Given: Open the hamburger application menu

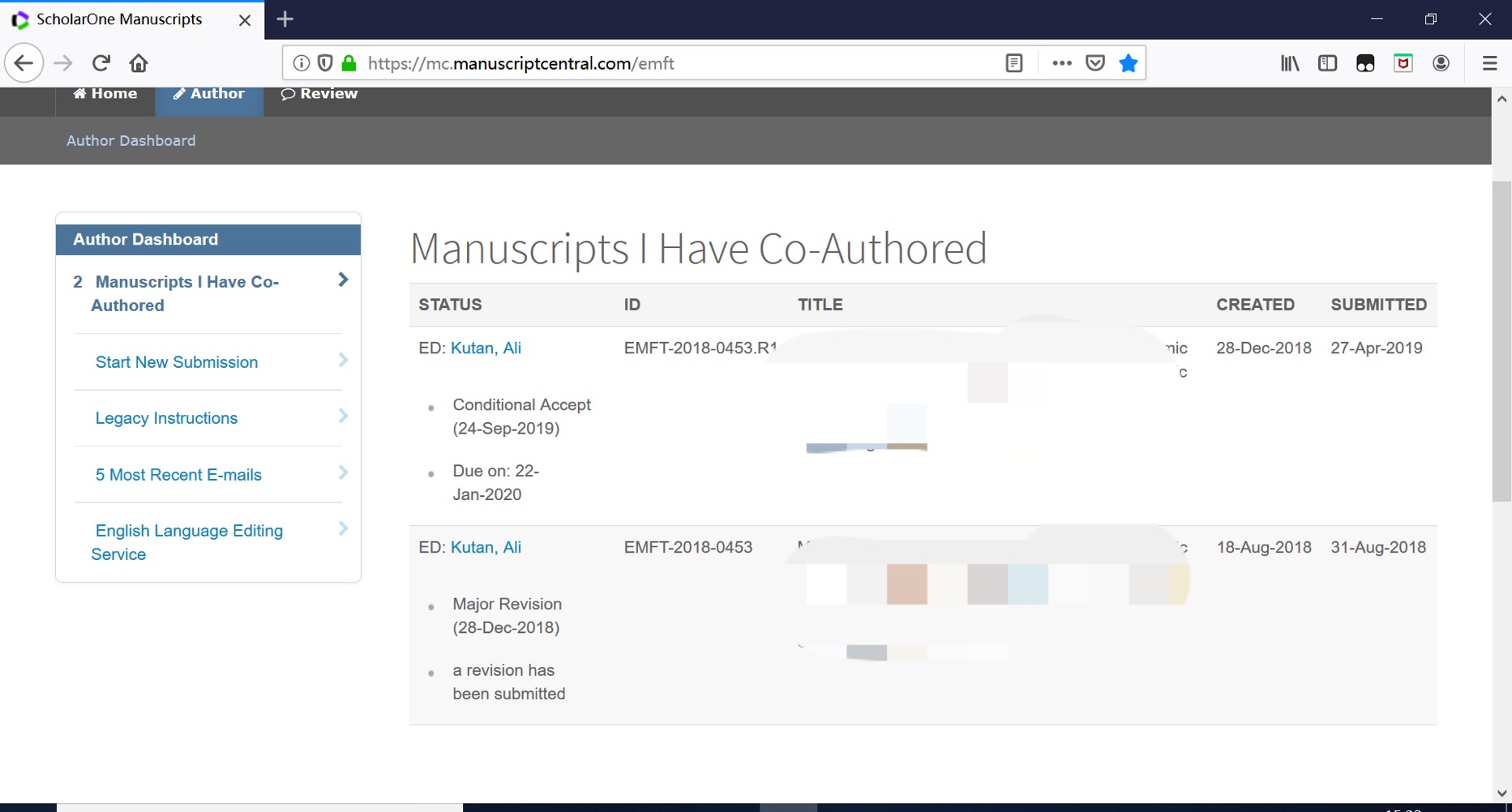Looking at the screenshot, I should pos(1489,63).
